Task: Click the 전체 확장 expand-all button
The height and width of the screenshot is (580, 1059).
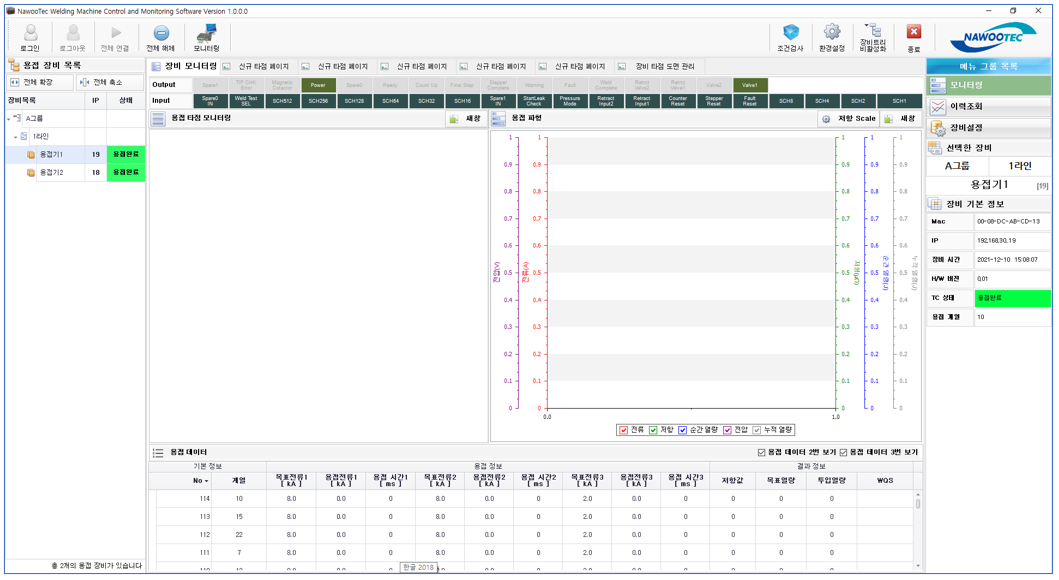Action: (40, 83)
